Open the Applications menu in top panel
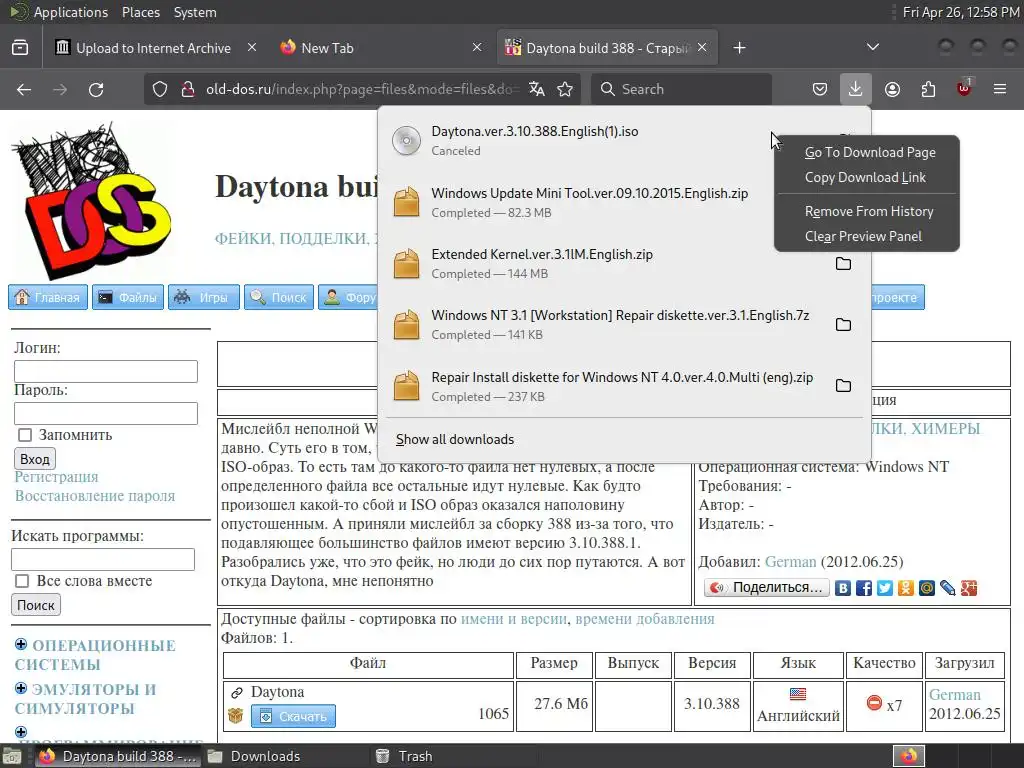 tap(71, 12)
